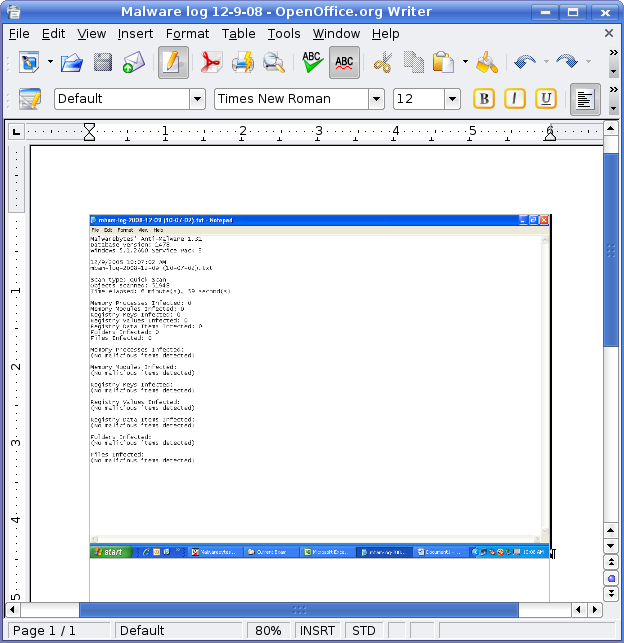Screen dimensions: 624x643
Task: Open Page Preview magnifier icon
Action: tap(273, 63)
